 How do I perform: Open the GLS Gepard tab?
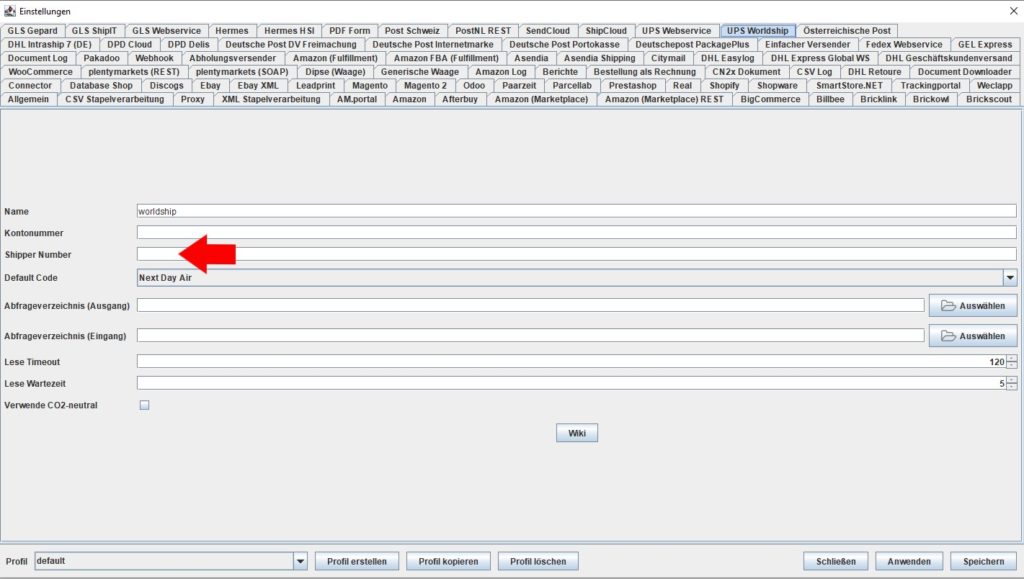33,31
